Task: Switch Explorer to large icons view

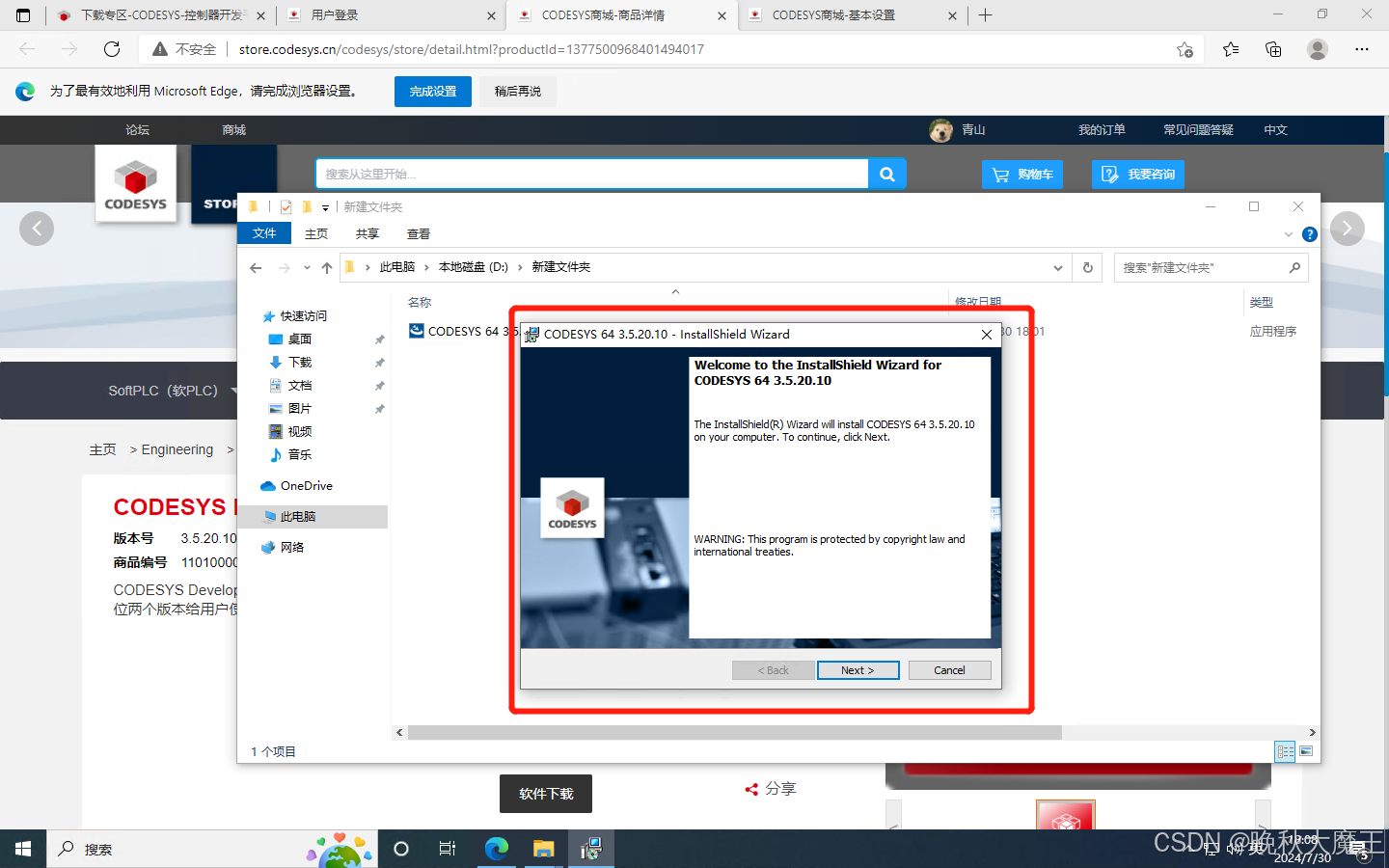Action: pyautogui.click(x=1306, y=751)
